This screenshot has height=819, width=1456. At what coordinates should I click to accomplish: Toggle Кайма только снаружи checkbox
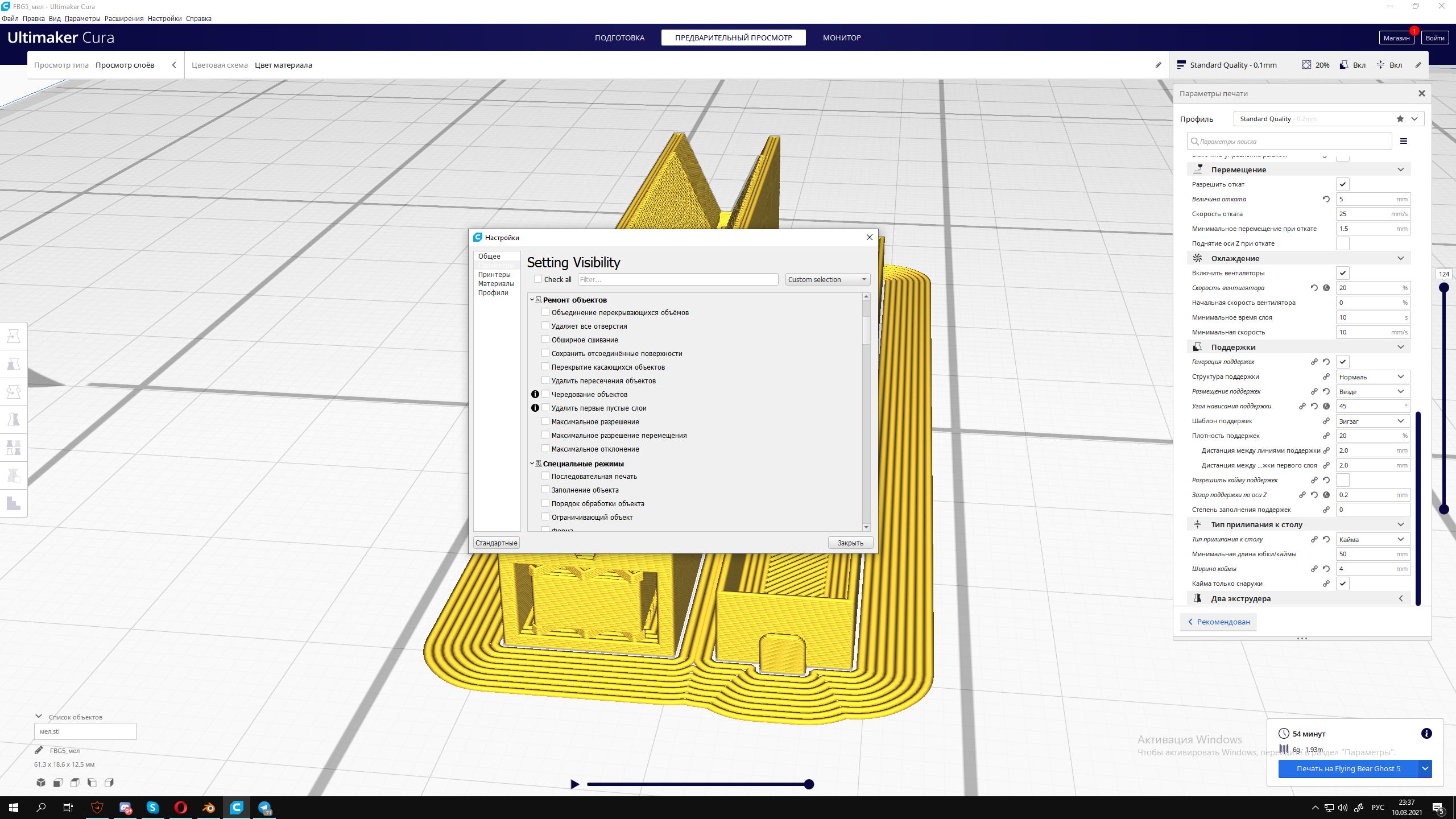(x=1342, y=584)
